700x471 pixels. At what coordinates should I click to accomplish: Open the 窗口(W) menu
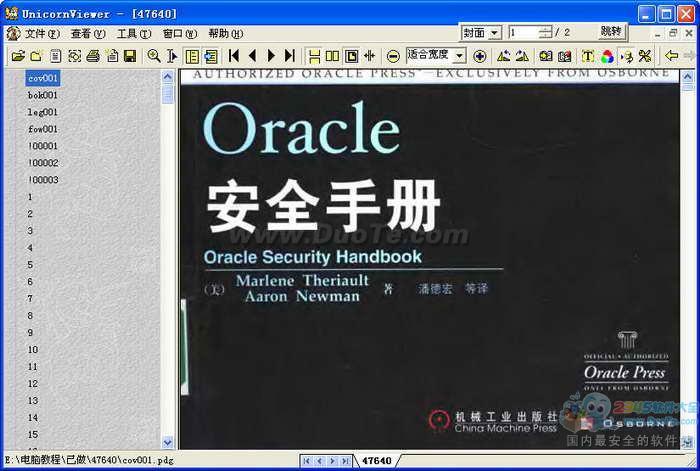[179, 33]
